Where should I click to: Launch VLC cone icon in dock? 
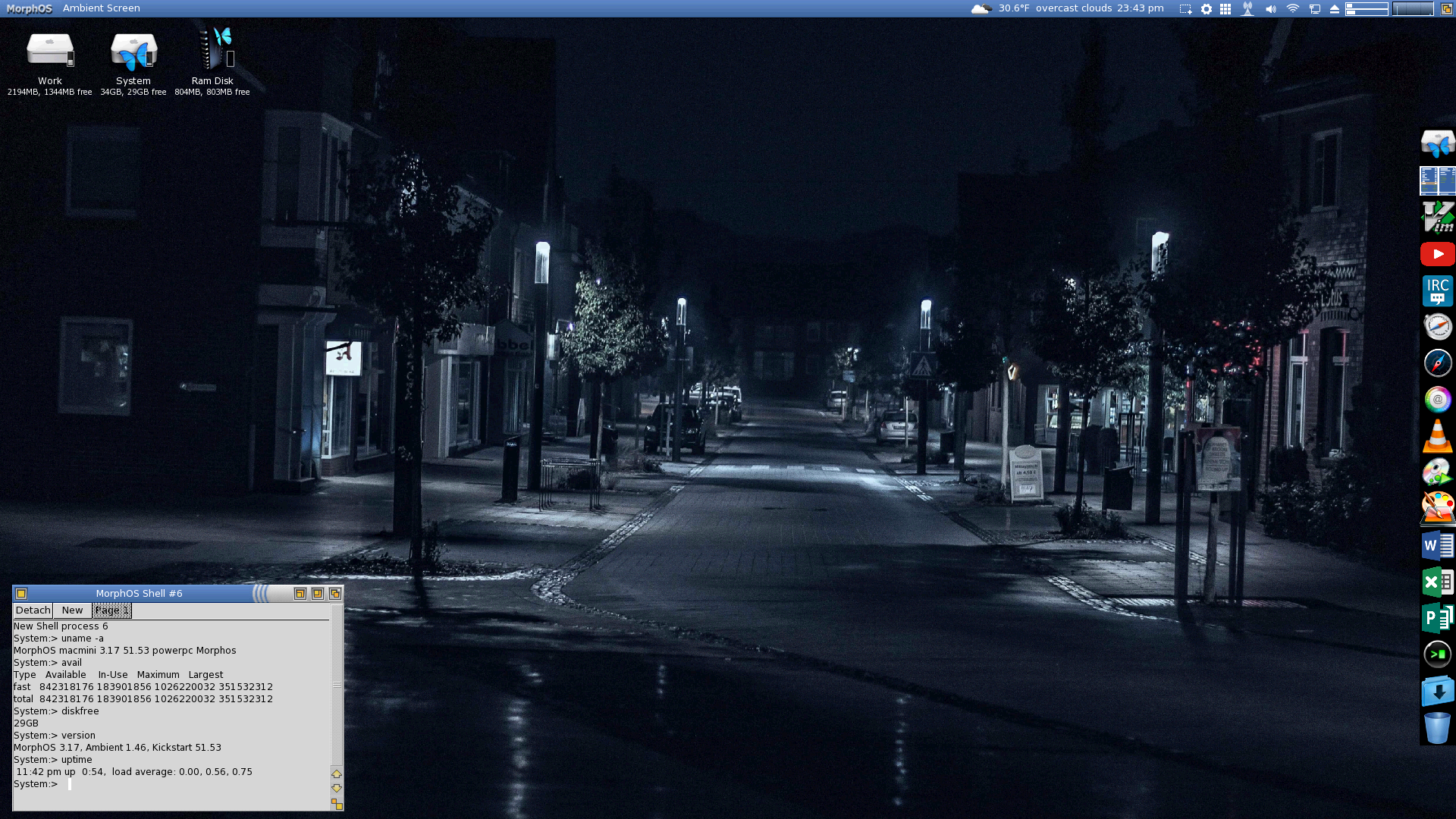pos(1437,436)
